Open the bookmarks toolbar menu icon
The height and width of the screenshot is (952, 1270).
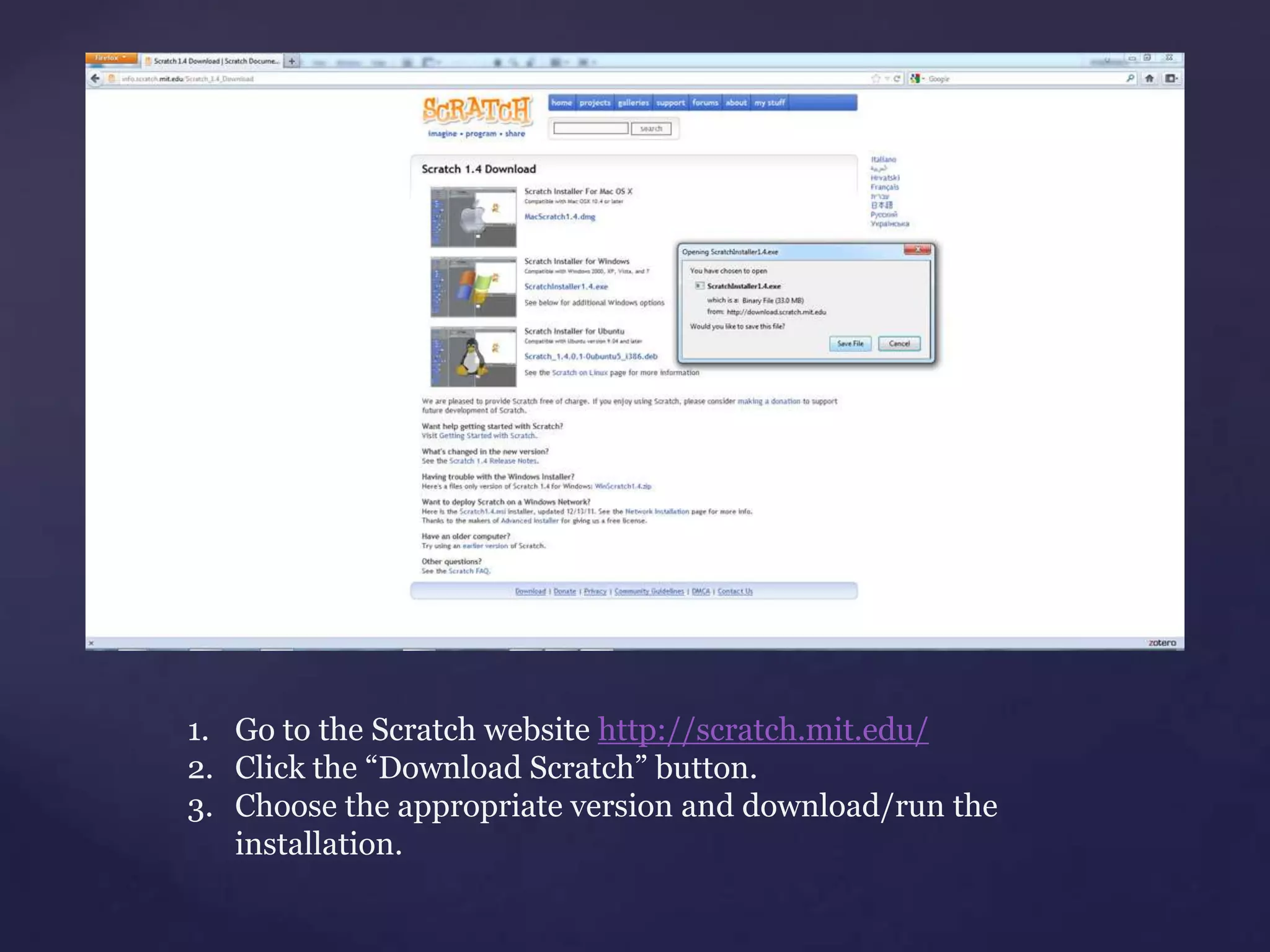click(1171, 78)
